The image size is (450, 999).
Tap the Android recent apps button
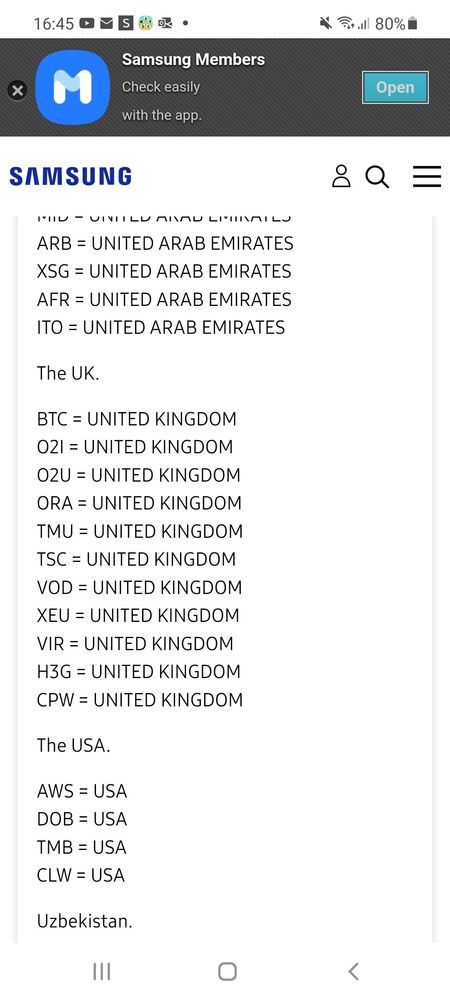pyautogui.click(x=101, y=971)
